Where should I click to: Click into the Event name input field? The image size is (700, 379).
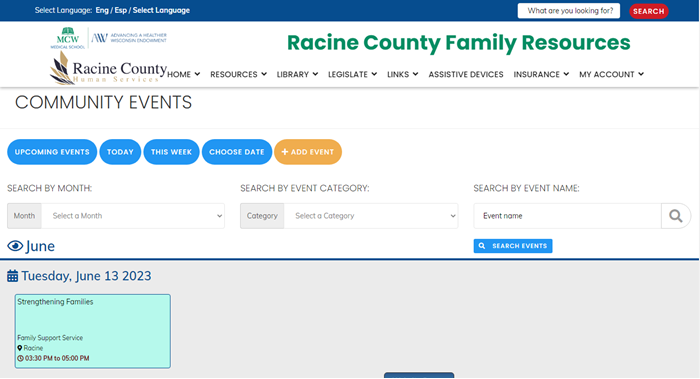(567, 216)
